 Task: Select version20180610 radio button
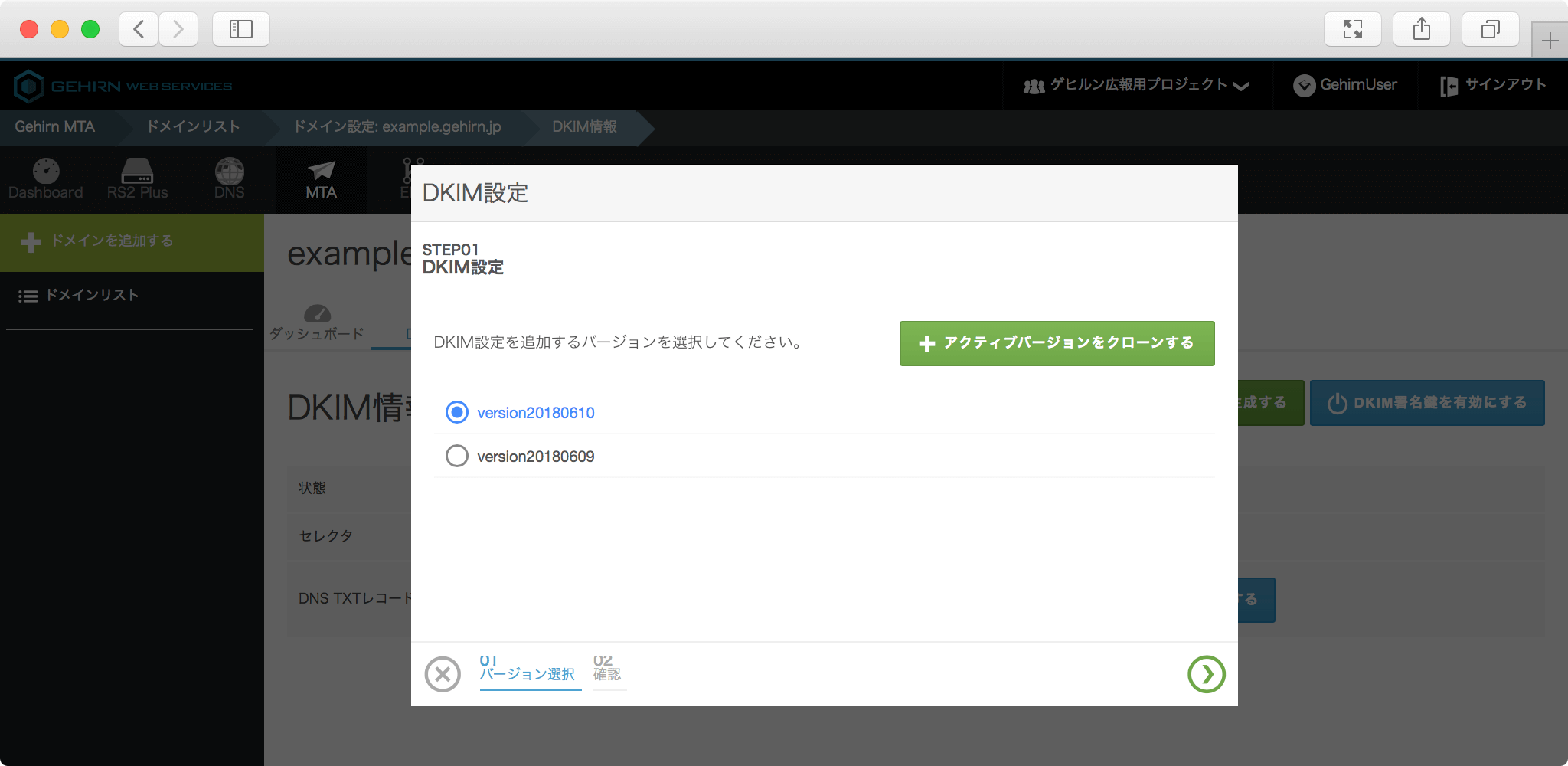[x=457, y=413]
